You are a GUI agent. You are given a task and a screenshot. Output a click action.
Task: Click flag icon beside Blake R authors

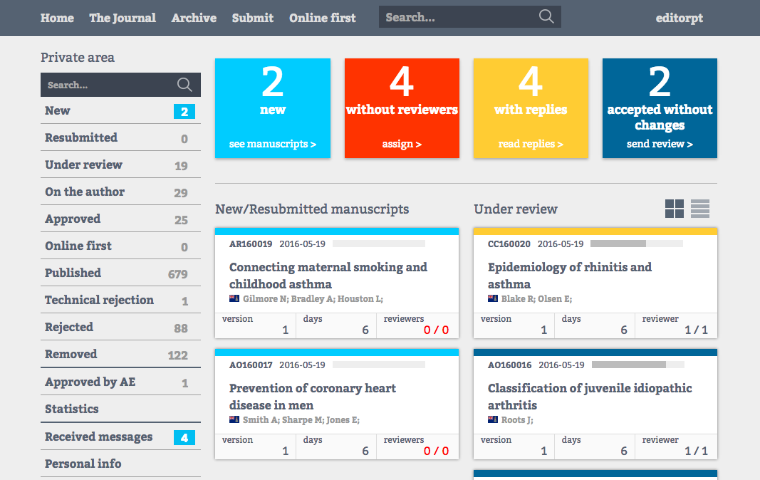tap(493, 299)
